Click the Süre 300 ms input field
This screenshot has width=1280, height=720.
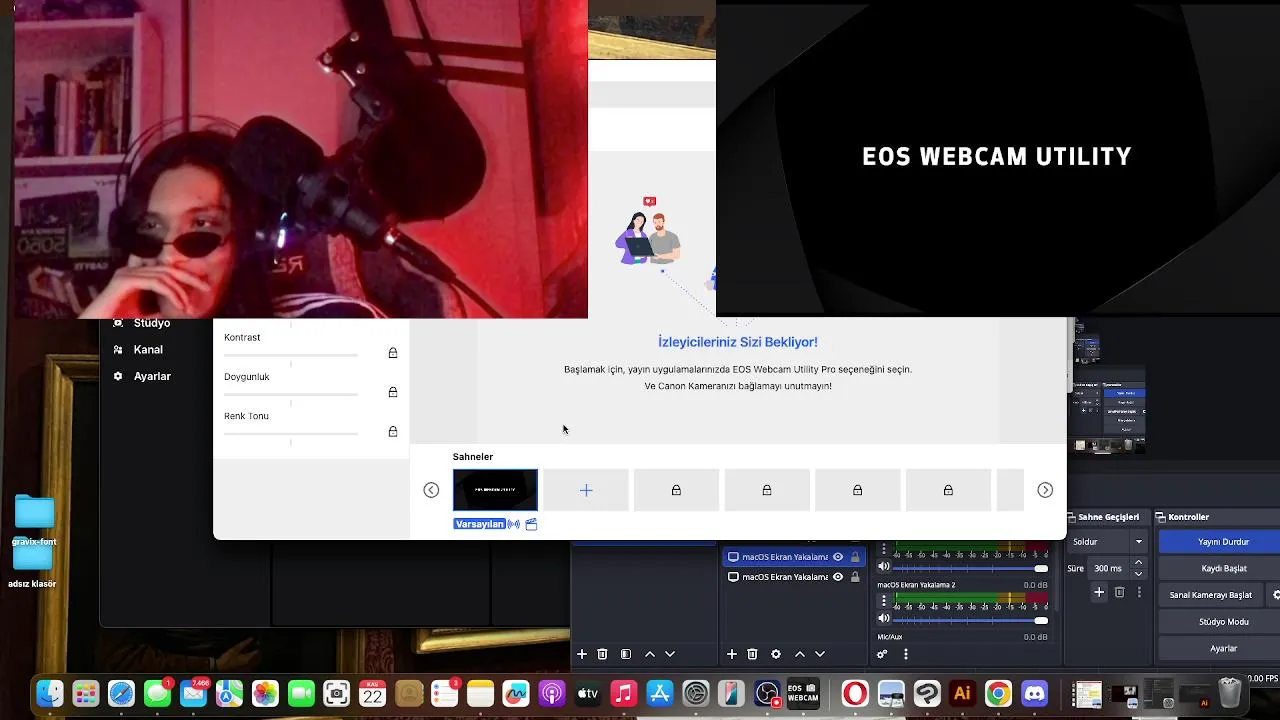[x=1109, y=568]
